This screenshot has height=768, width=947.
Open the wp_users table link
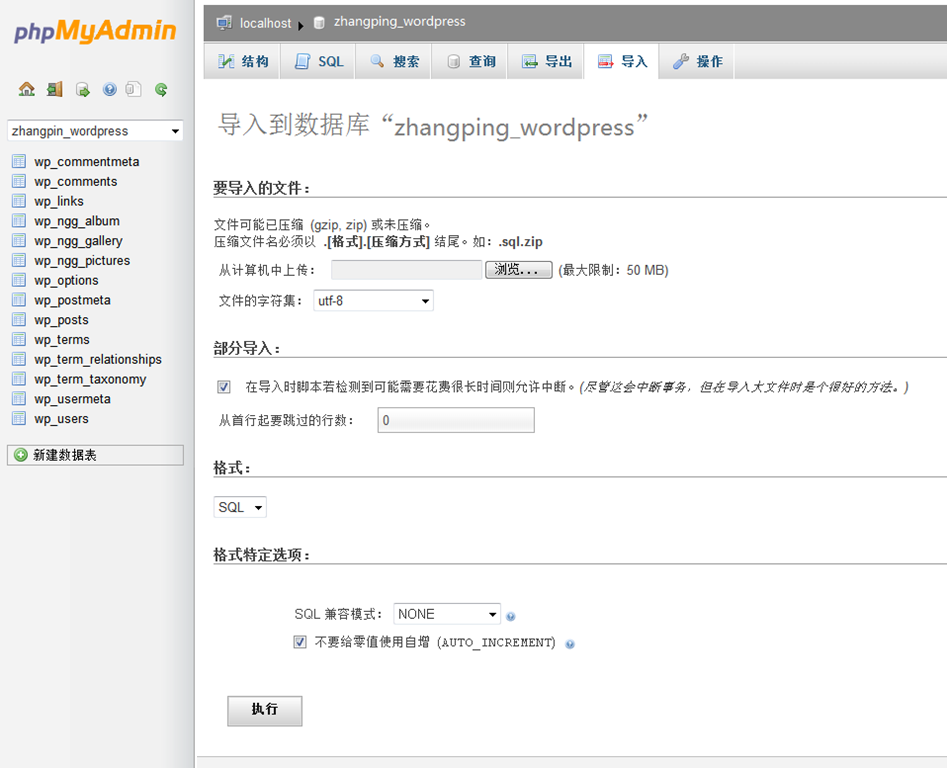(62, 419)
